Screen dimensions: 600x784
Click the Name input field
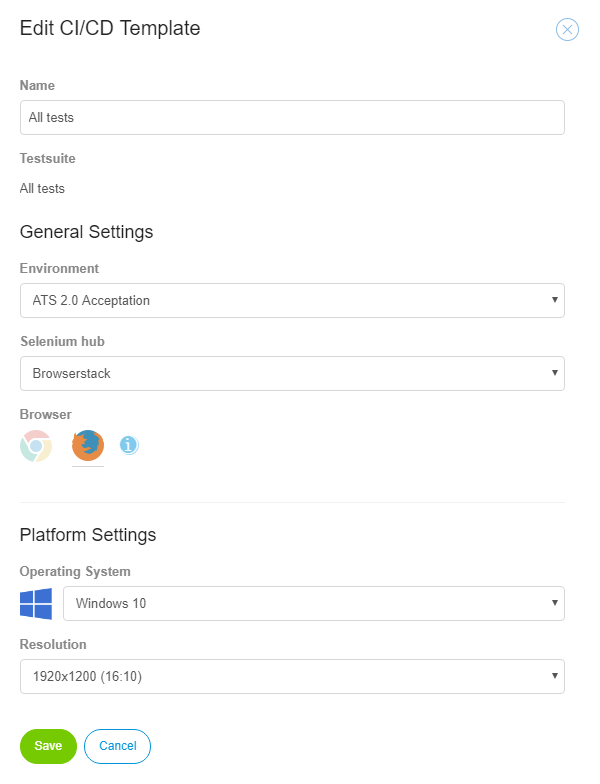point(292,118)
